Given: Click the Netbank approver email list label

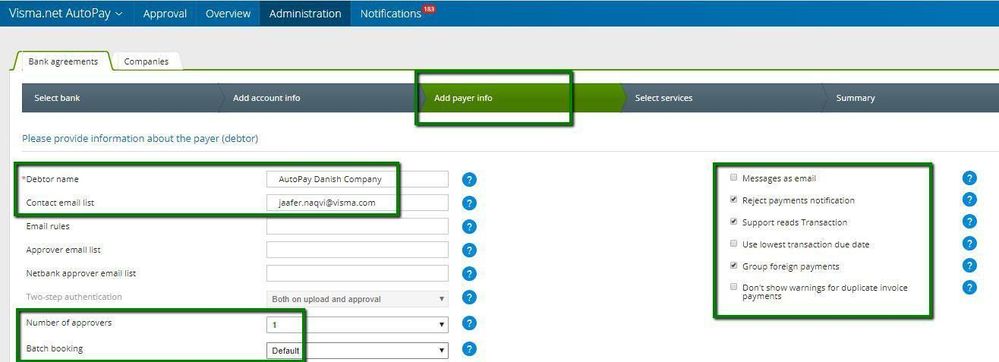Looking at the screenshot, I should click(81, 273).
